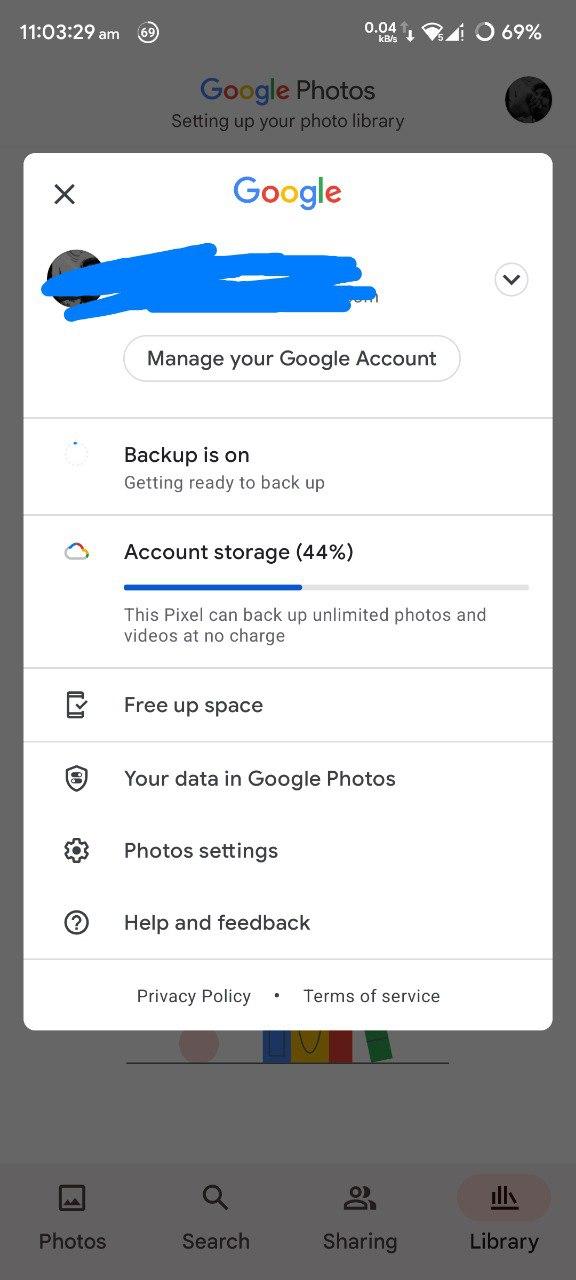Tap the backup progress spinner icon
Viewport: 576px width, 1280px height.
(x=76, y=454)
